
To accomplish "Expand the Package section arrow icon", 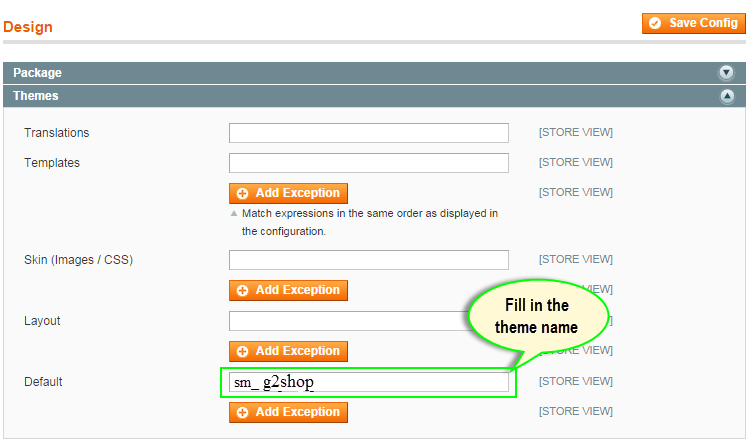I will click(726, 73).
